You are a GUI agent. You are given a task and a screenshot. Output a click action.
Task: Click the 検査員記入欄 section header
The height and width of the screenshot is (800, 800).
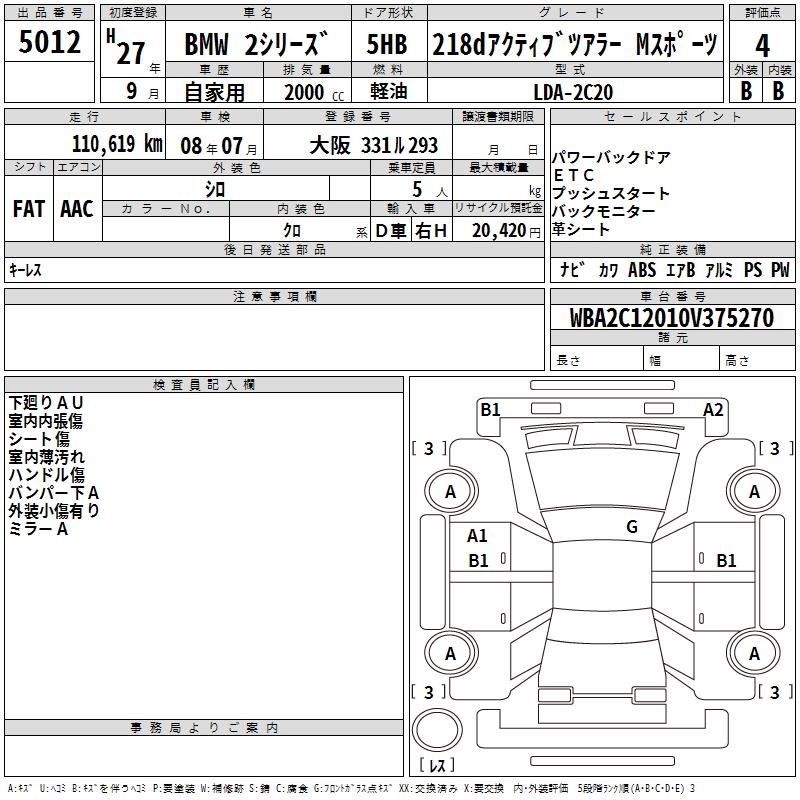pyautogui.click(x=204, y=384)
